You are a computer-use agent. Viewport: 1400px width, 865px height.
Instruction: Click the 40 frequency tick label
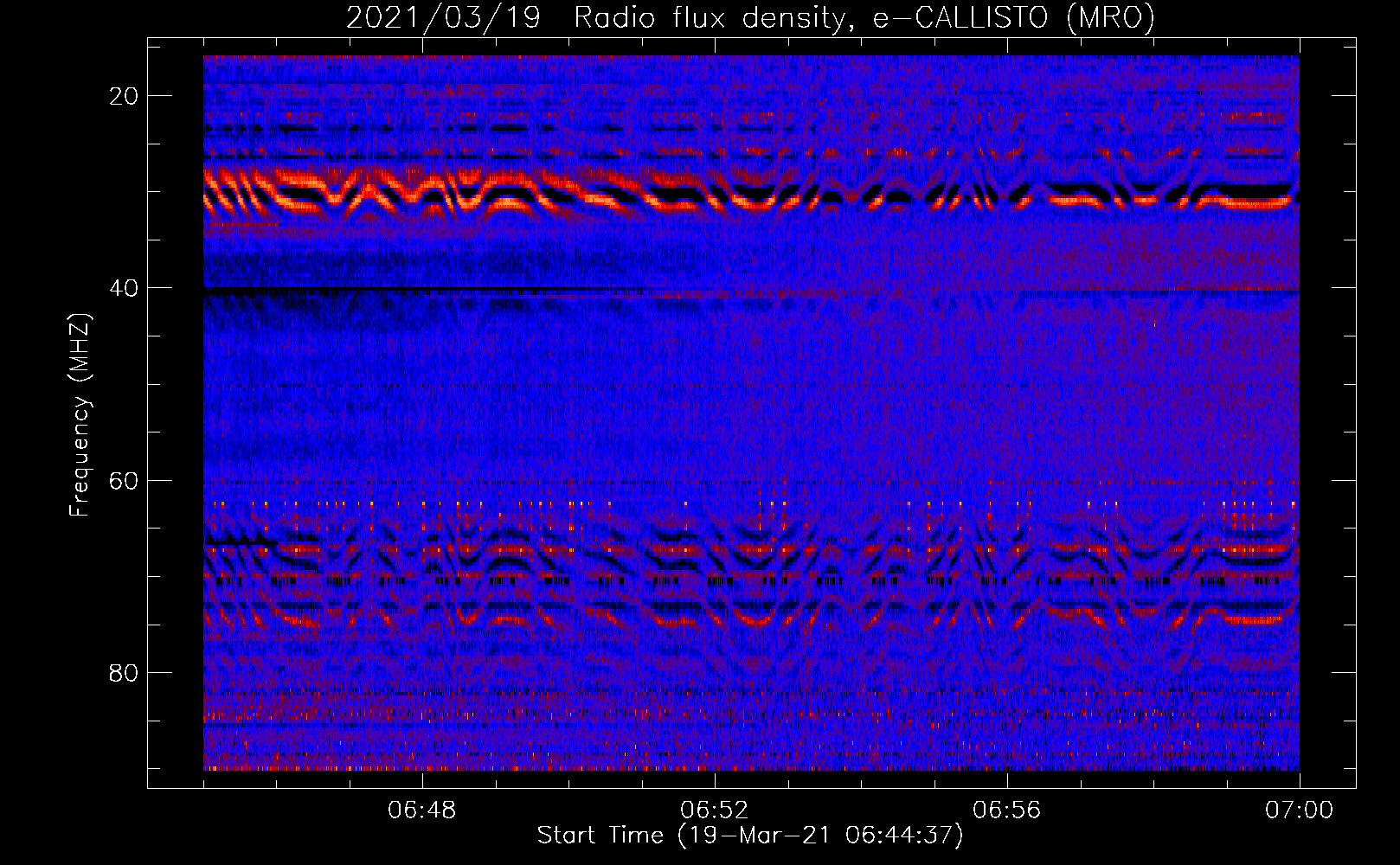coord(124,288)
